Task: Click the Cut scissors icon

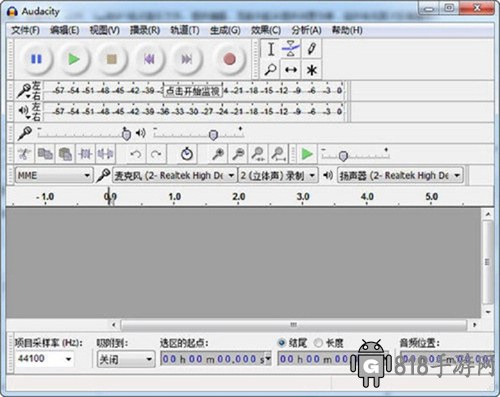Action: (25, 154)
